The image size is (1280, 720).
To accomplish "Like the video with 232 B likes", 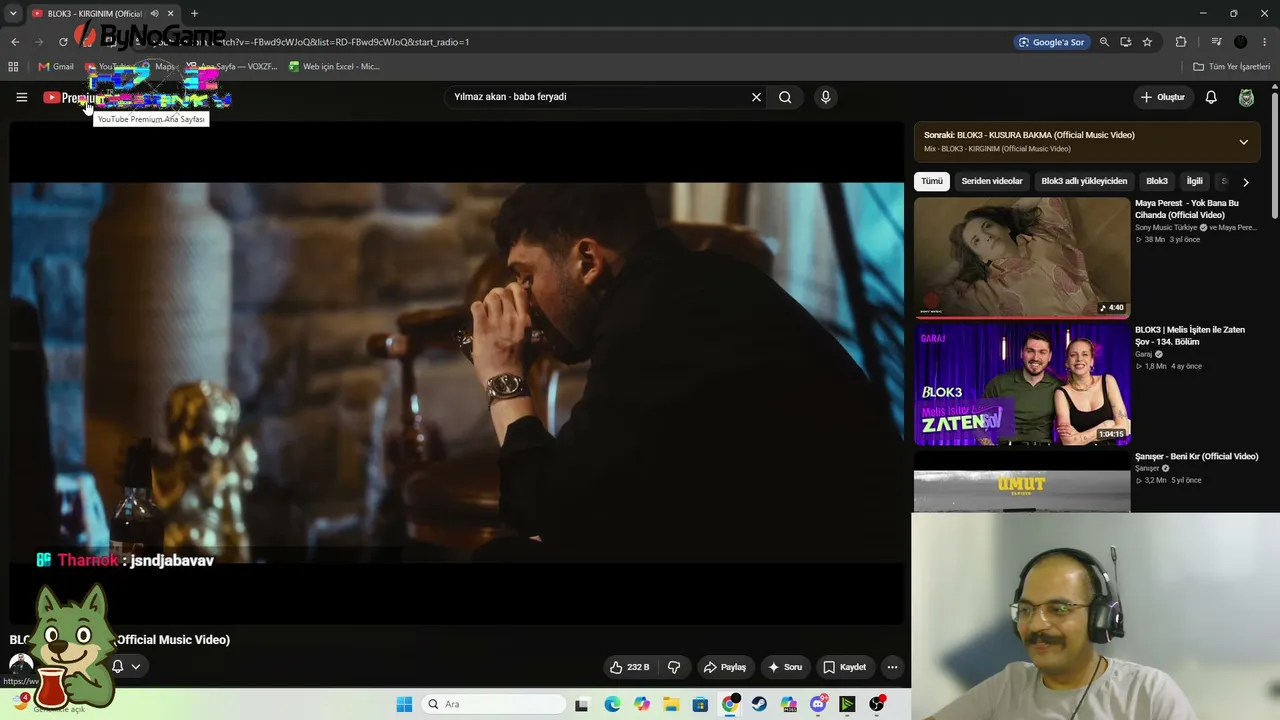I will point(630,667).
